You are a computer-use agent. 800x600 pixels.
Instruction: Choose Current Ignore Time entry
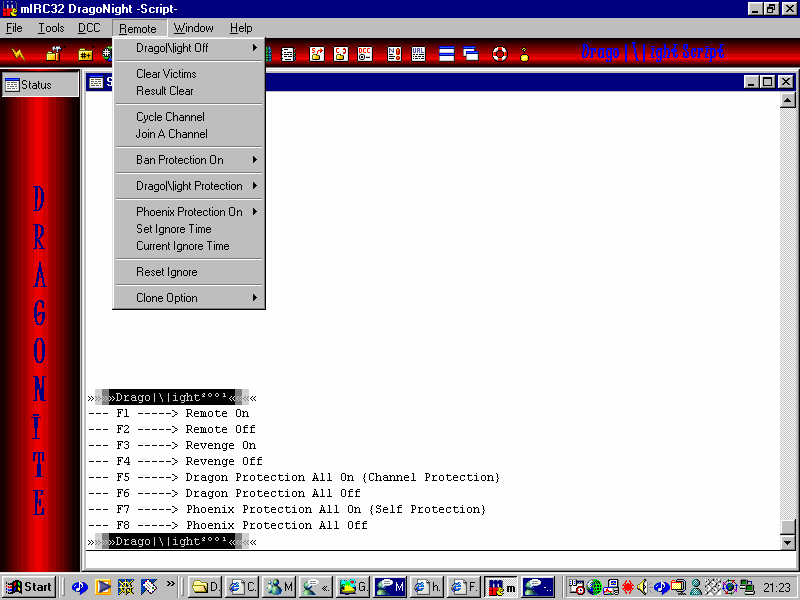click(x=189, y=246)
